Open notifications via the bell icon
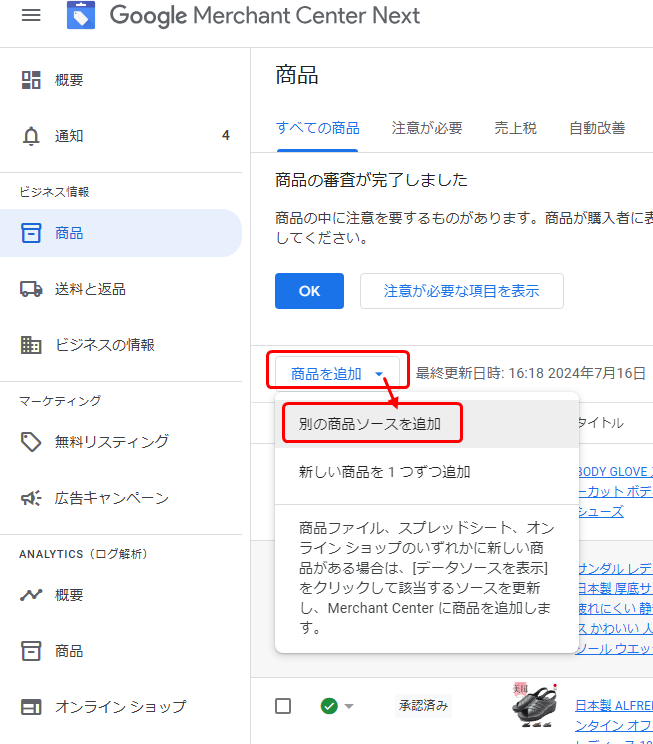Image resolution: width=653 pixels, height=744 pixels. coord(31,136)
